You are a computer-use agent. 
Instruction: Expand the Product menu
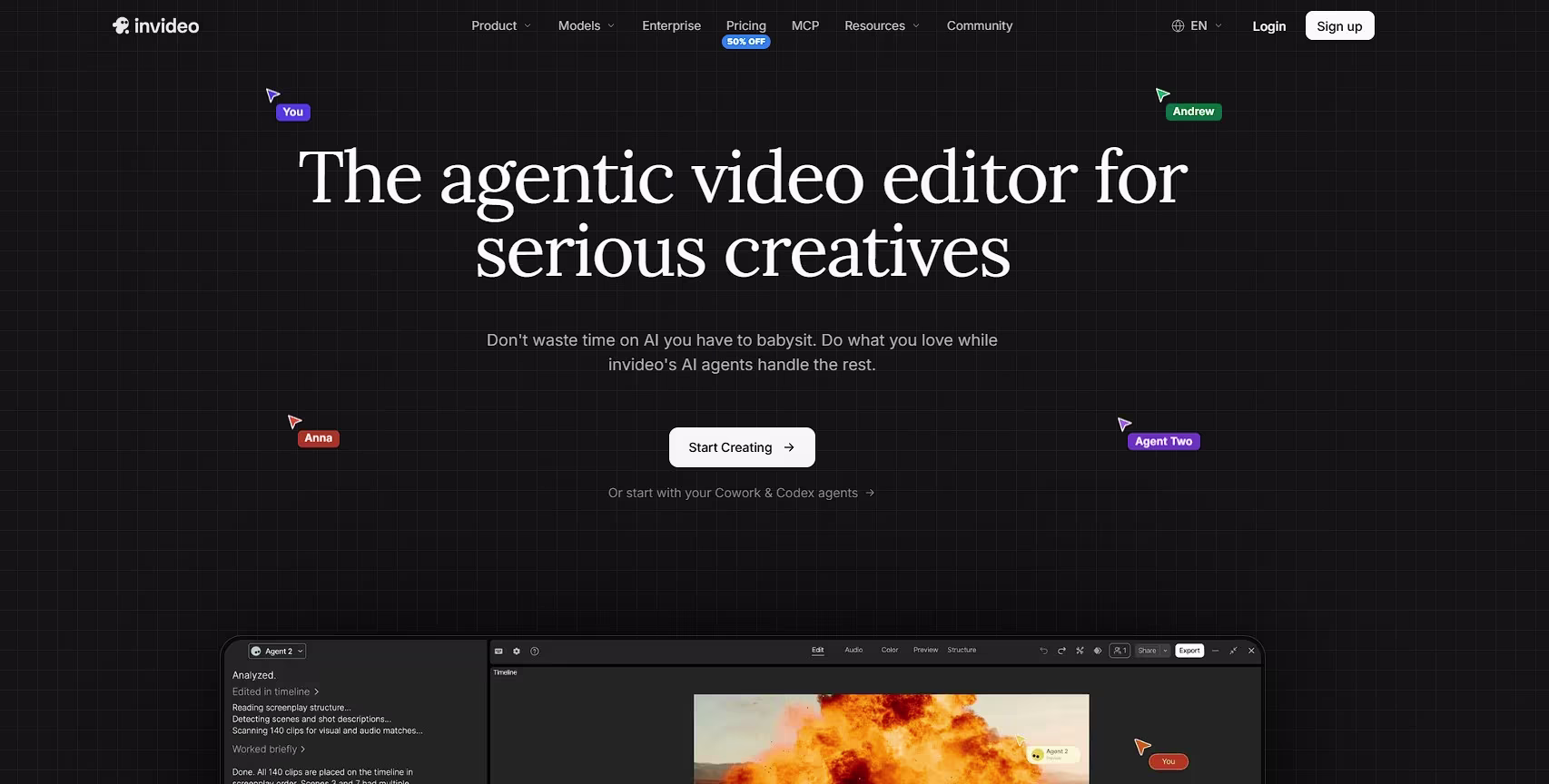click(x=501, y=25)
